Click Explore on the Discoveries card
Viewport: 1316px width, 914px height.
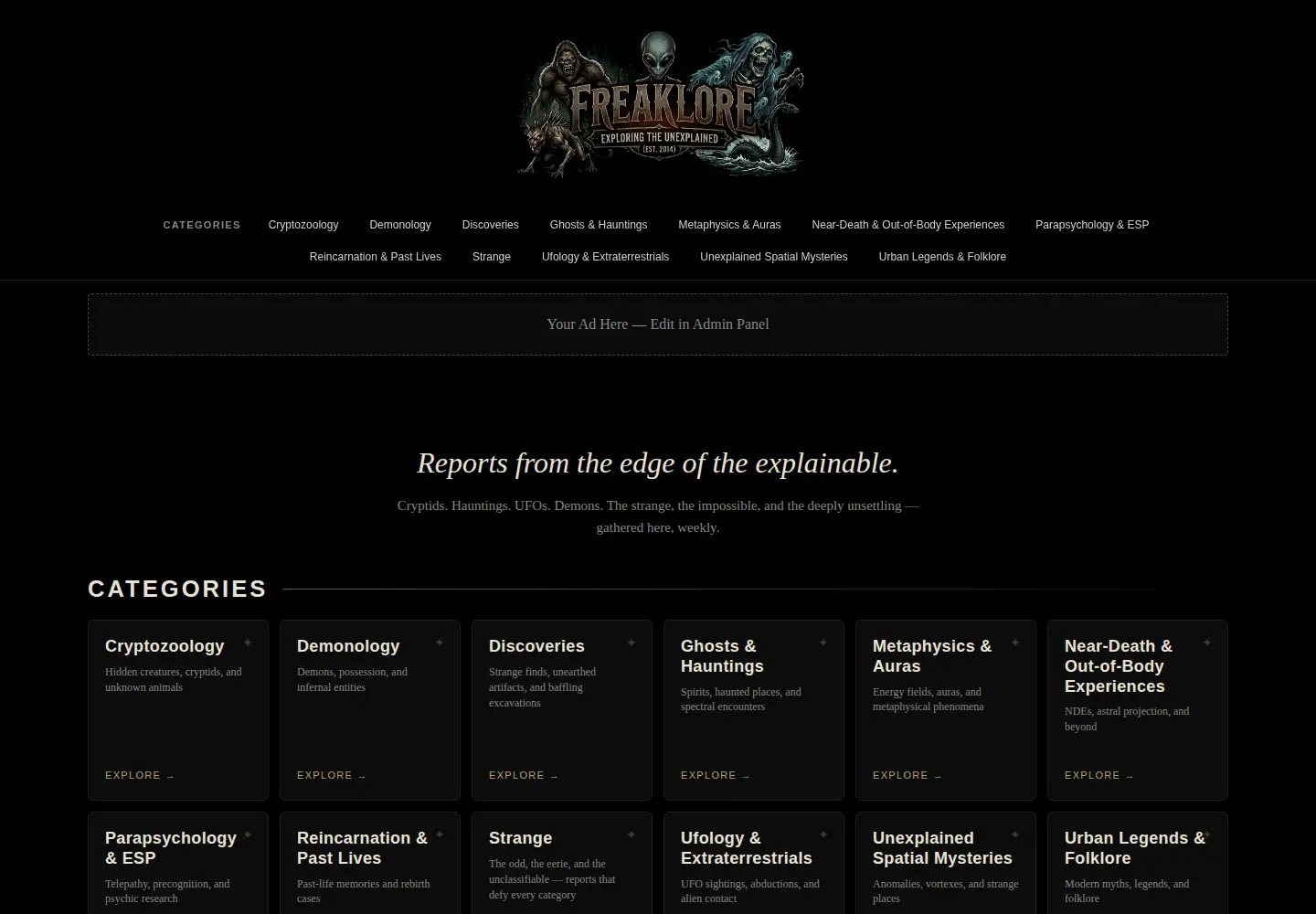pyautogui.click(x=524, y=775)
